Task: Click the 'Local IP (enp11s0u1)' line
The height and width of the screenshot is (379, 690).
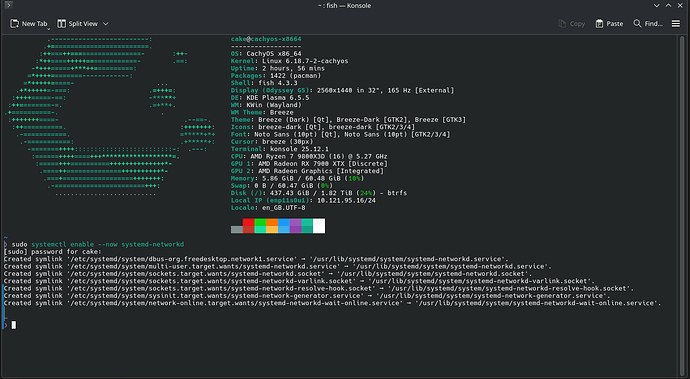Action: 303,200
